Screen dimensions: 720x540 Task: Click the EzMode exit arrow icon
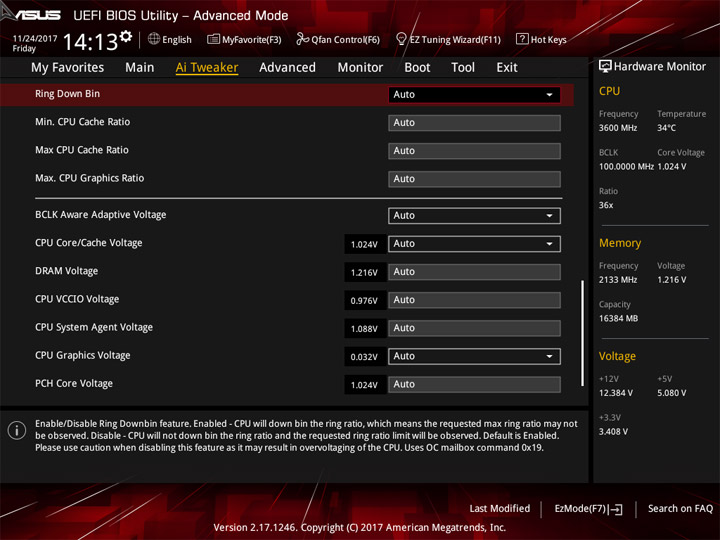[x=616, y=509]
